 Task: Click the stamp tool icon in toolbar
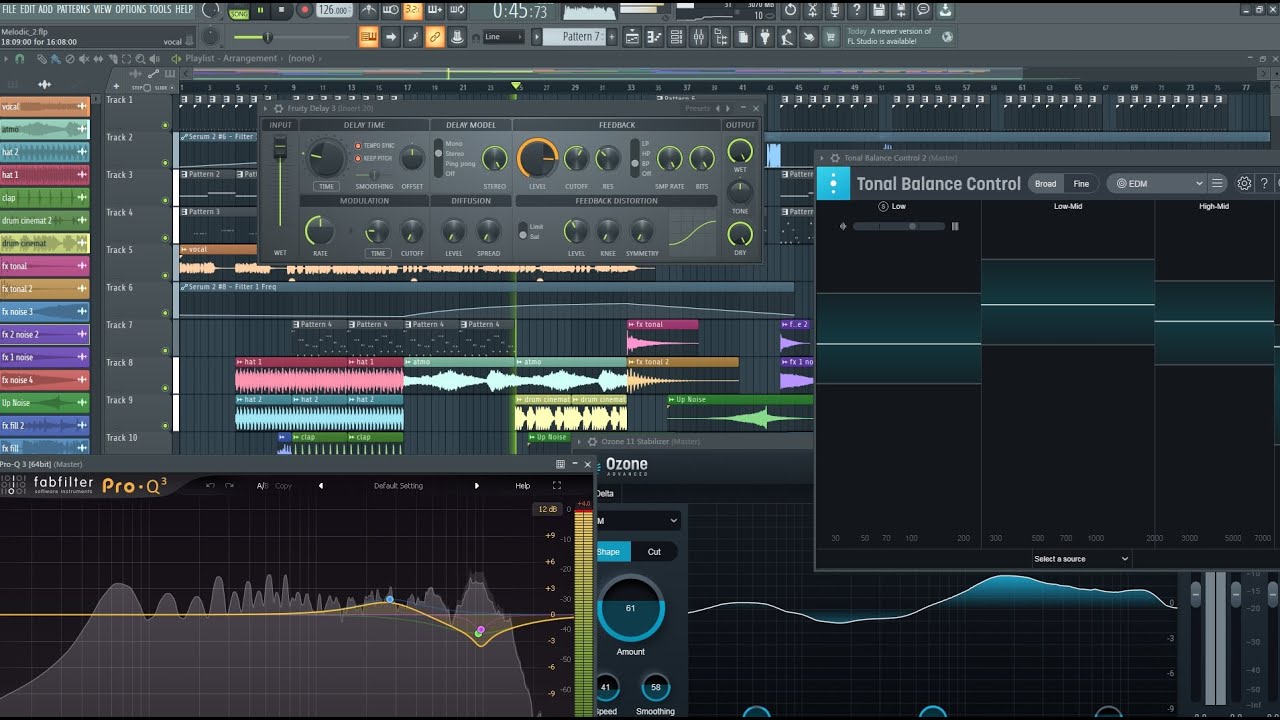[456, 37]
